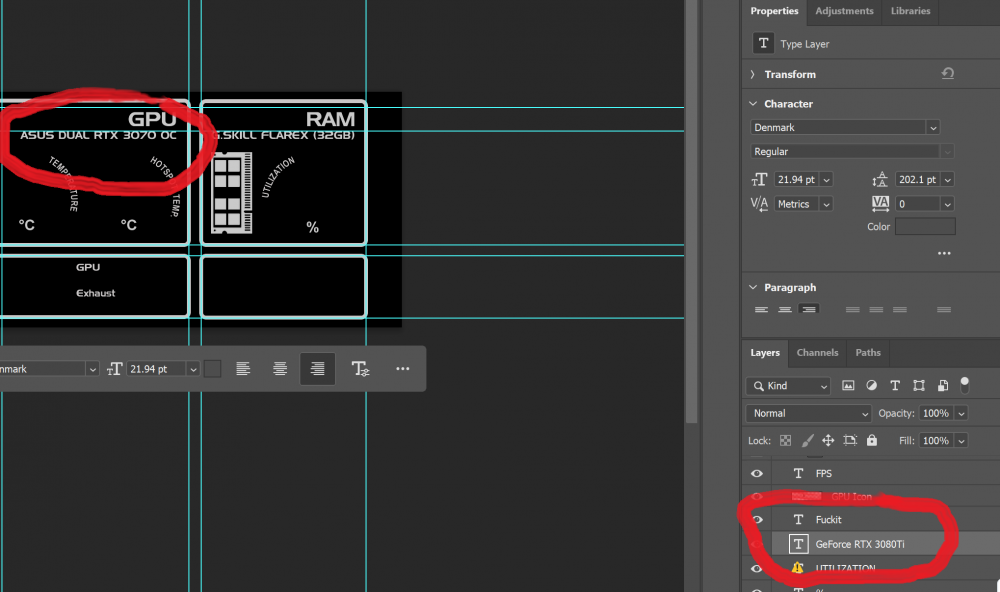The image size is (1000, 592).
Task: Filter layers by type layers
Action: 895,385
